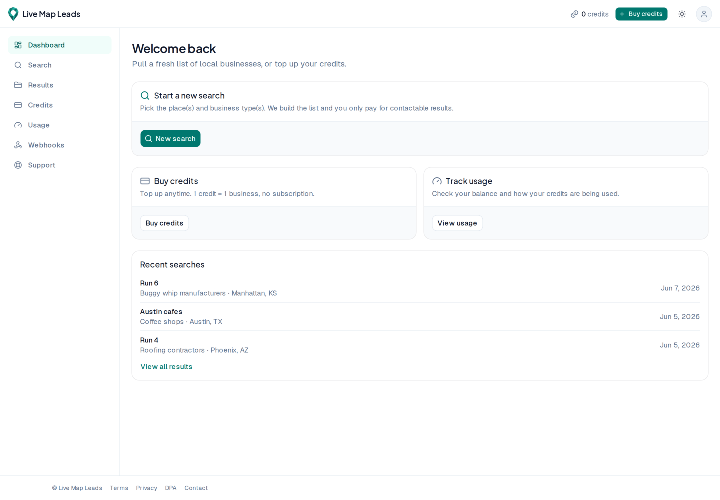Viewport: 720px width, 500px height.
Task: Click the Usage gauge icon in sidebar
Action: (x=18, y=125)
